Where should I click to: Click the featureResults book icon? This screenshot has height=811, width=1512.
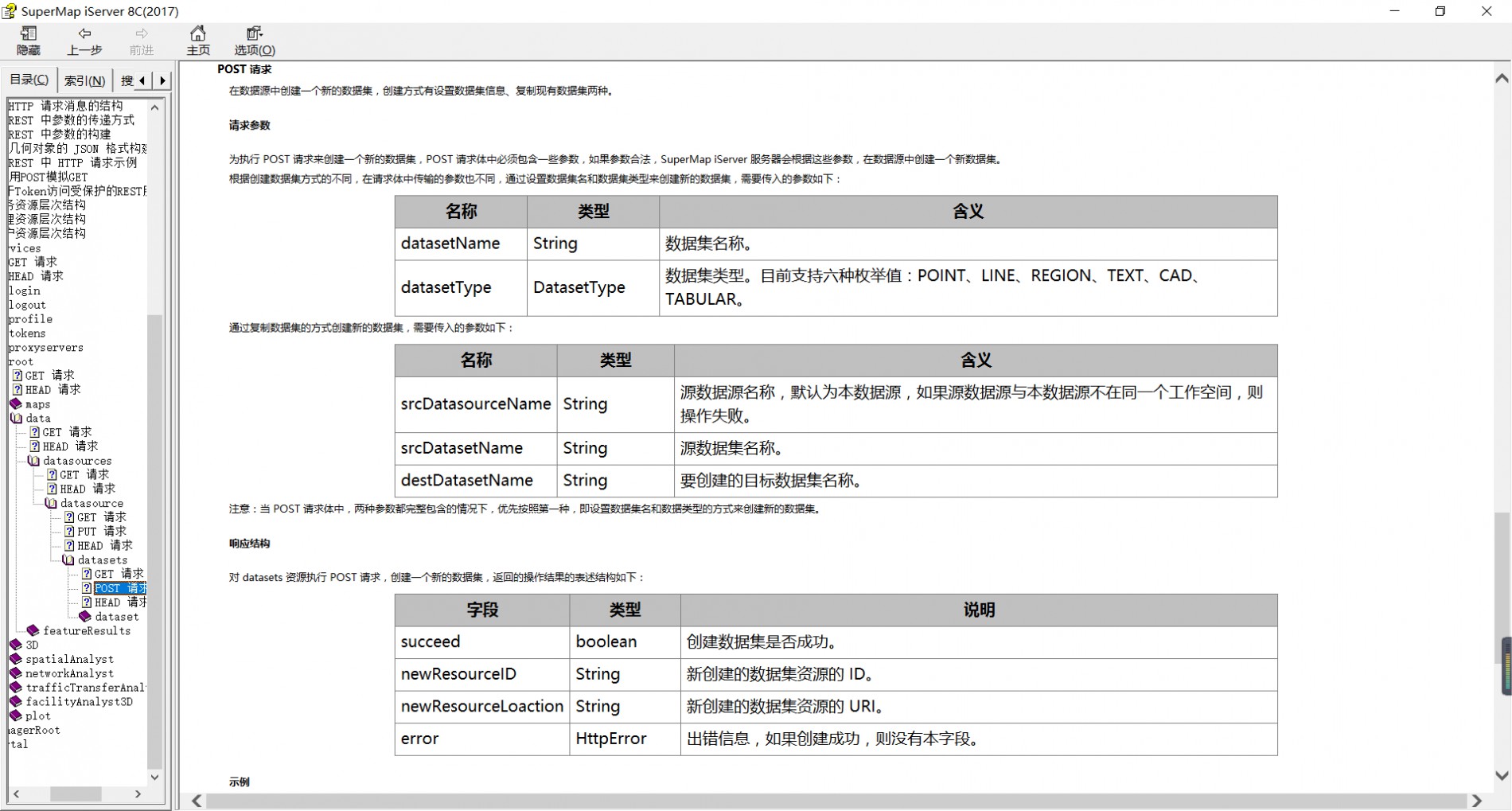pyautogui.click(x=33, y=630)
